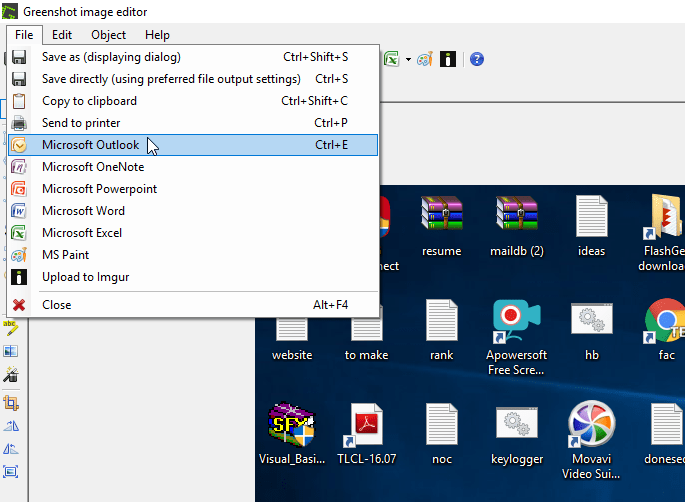Click the save icon beside Save as
This screenshot has height=502, width=685.
click(x=19, y=57)
